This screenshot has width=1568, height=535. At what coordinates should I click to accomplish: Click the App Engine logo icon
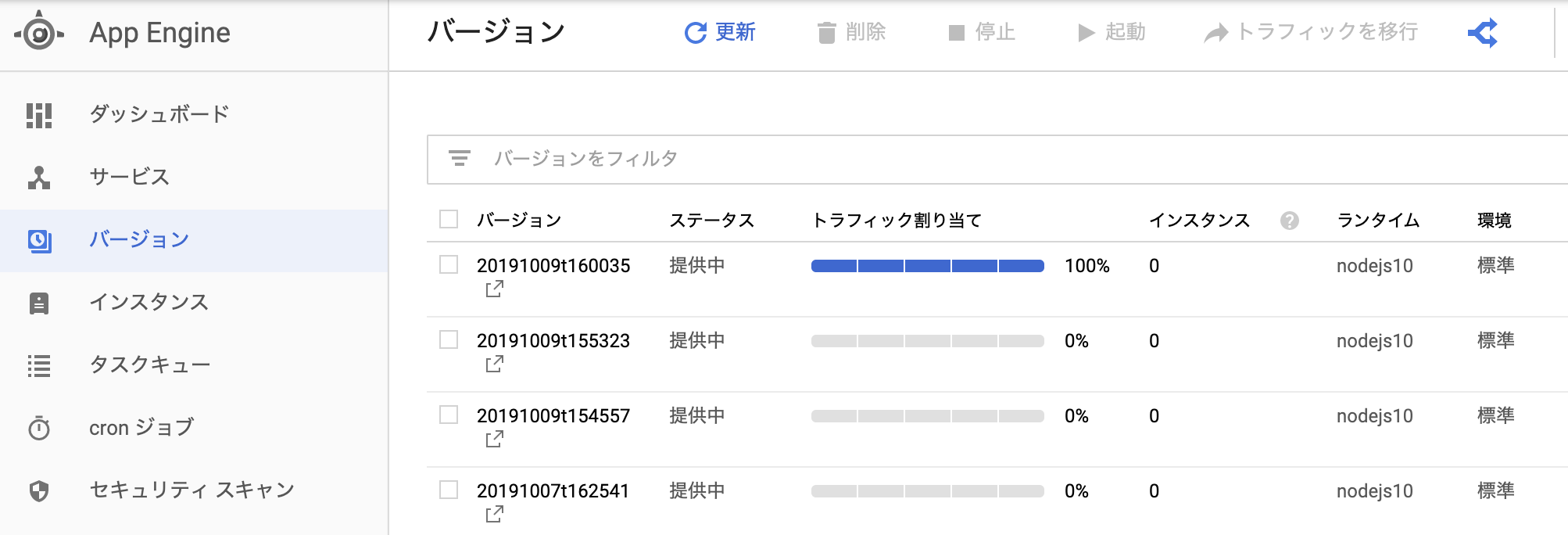[x=39, y=34]
